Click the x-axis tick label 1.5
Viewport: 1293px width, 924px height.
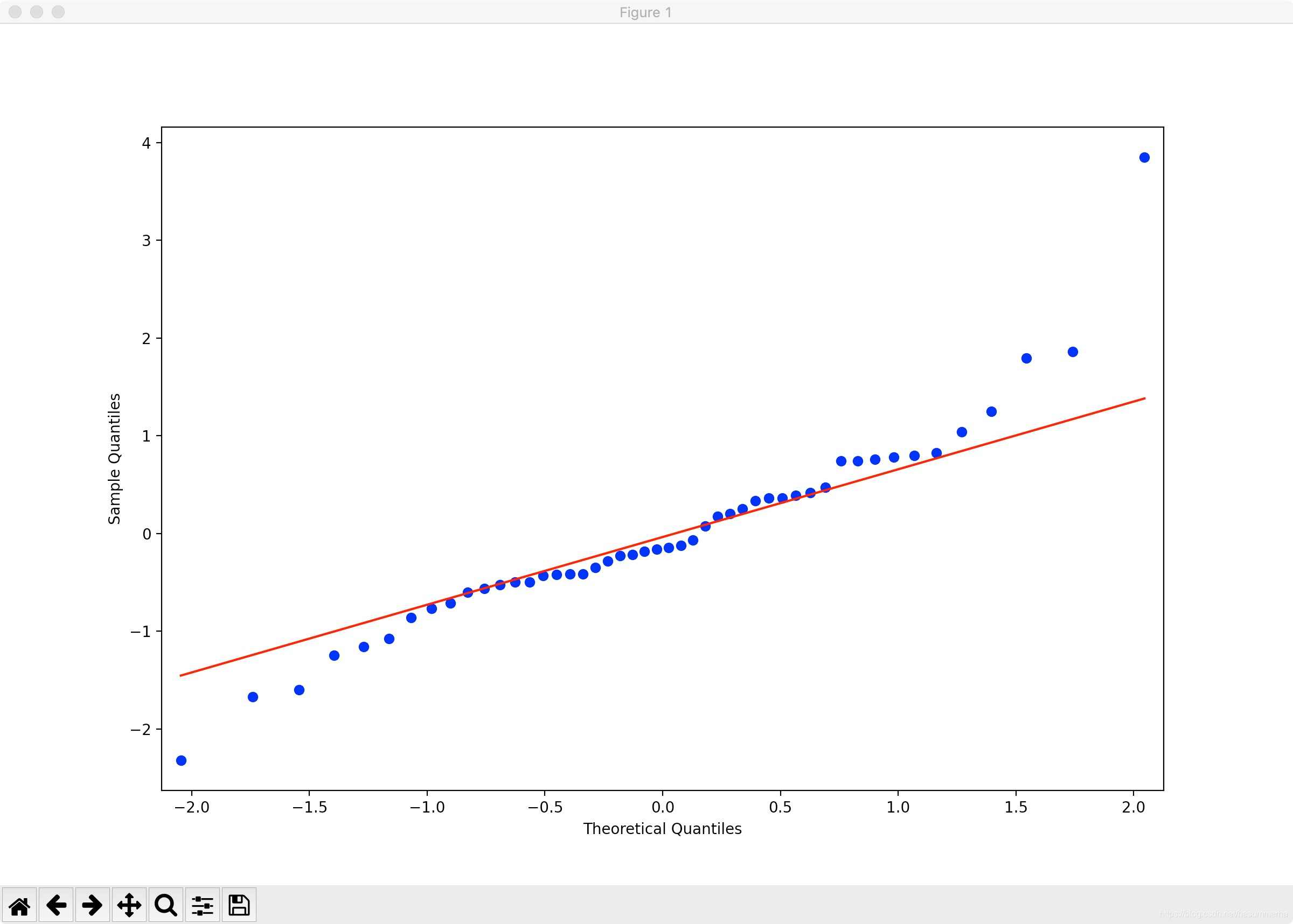[1016, 807]
